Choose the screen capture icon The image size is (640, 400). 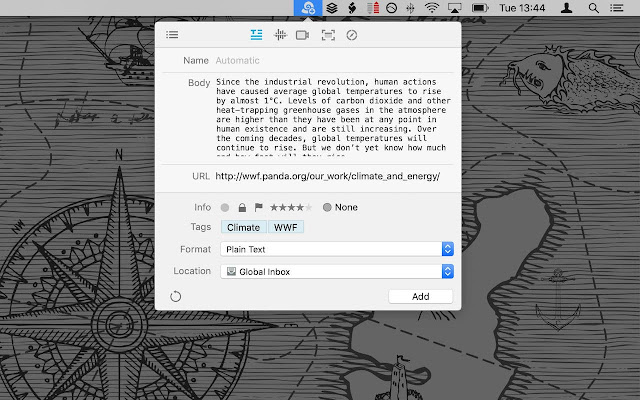point(327,35)
